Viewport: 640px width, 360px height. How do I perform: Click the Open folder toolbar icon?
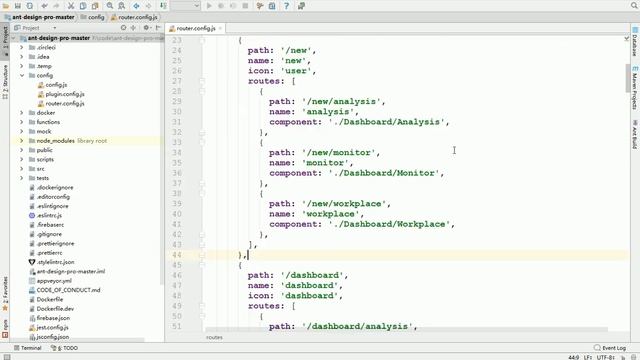(x=6, y=6)
